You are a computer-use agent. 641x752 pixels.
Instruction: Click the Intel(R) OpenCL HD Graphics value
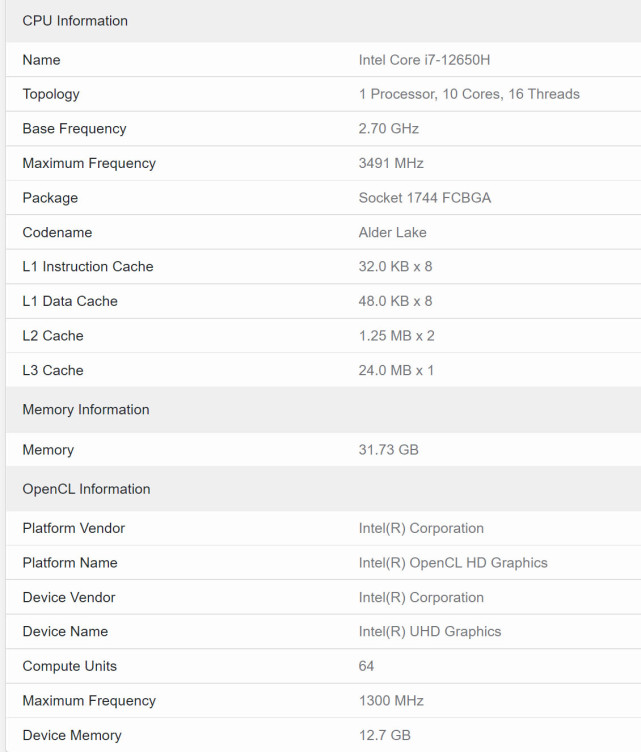pos(453,563)
